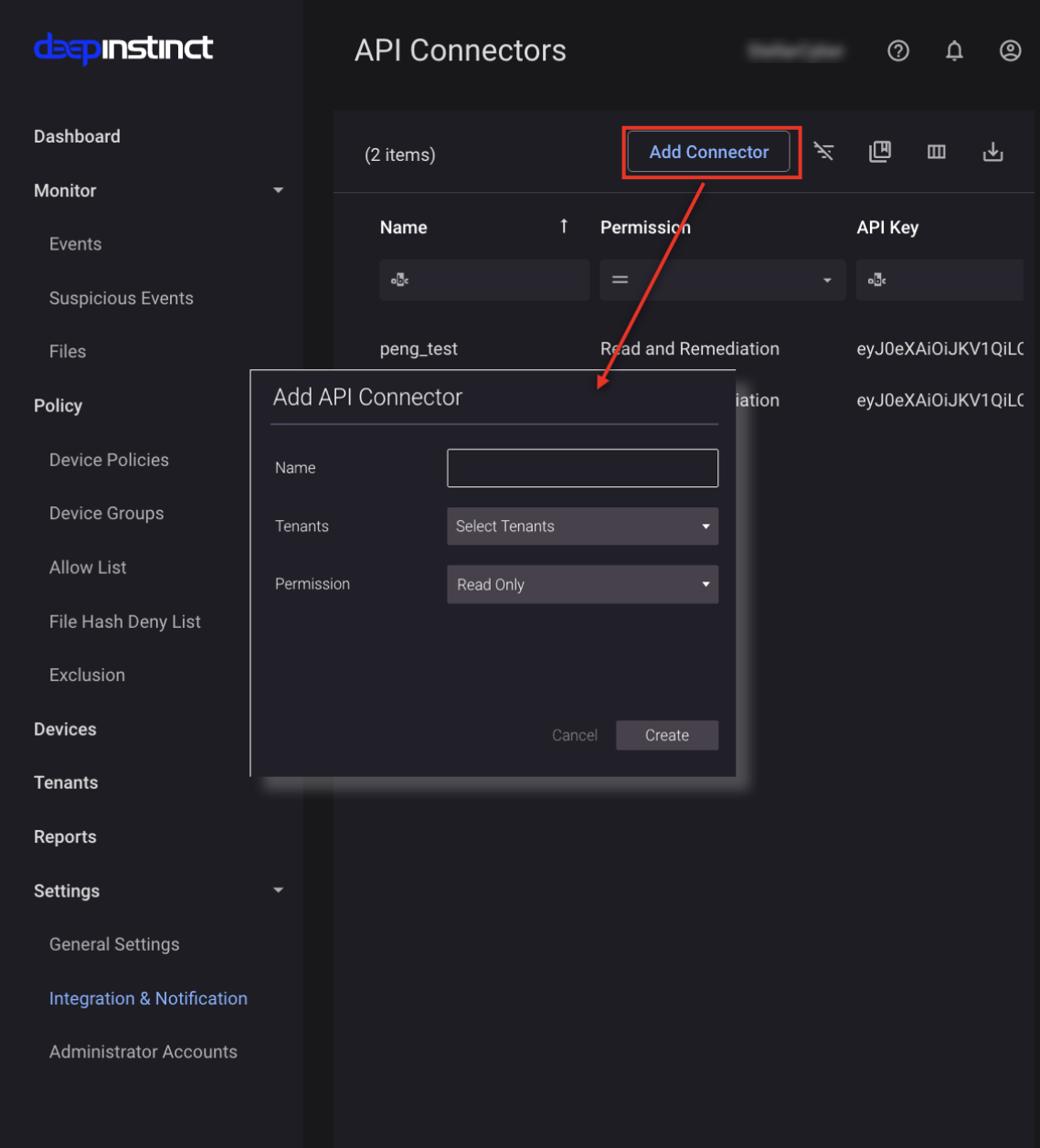1040x1148 pixels.
Task: Go to Reports in the sidebar
Action: point(65,837)
